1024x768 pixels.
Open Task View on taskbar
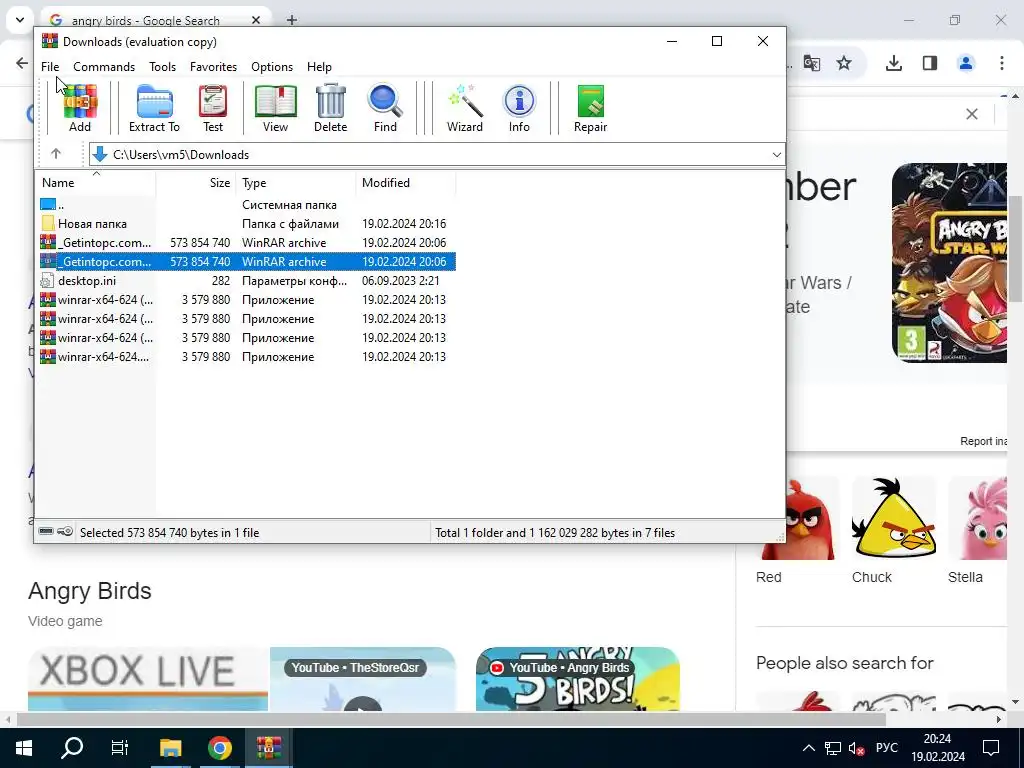(120, 748)
